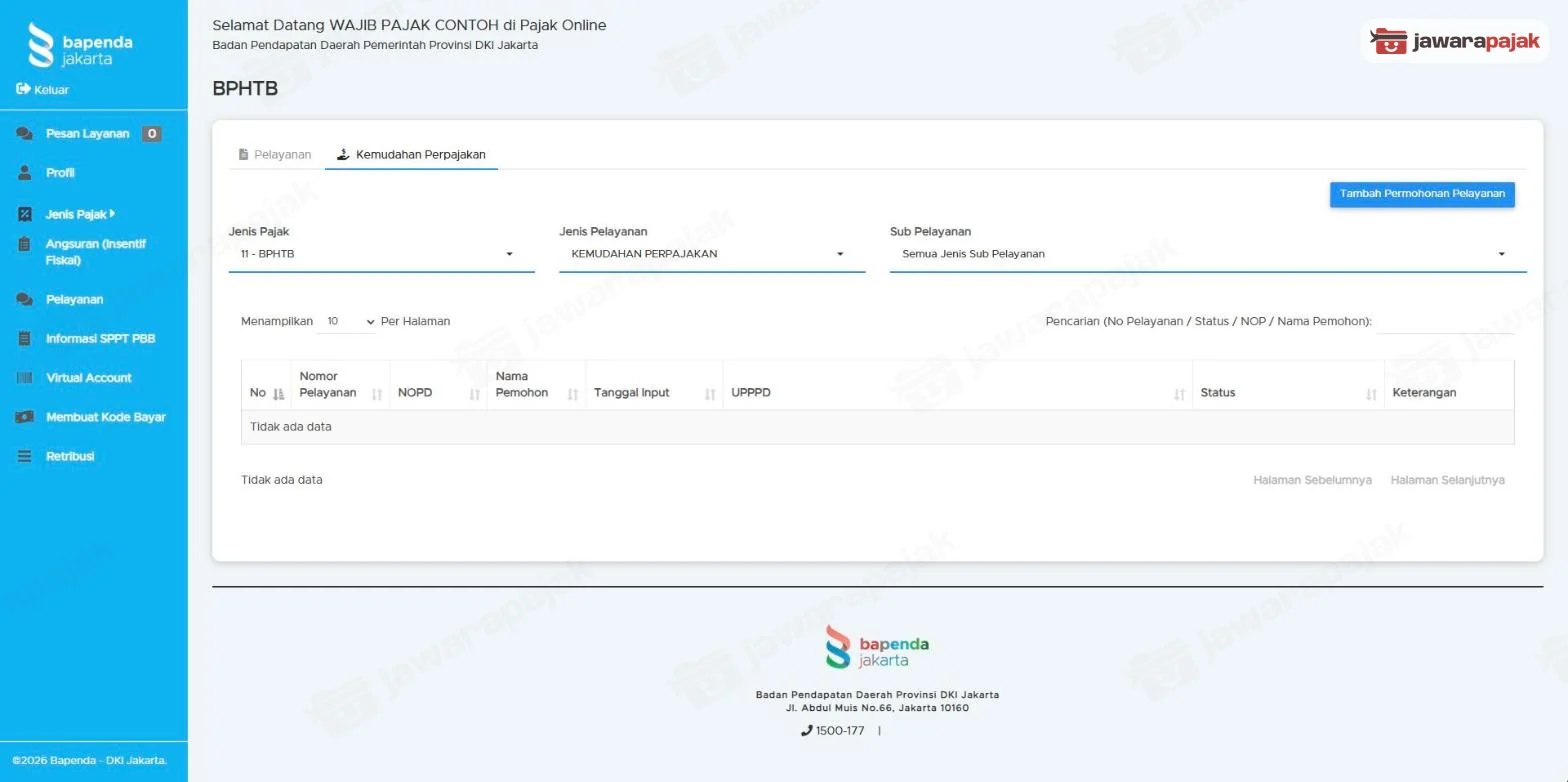1568x782 pixels.
Task: Sort by NOPD column icon
Action: pyautogui.click(x=475, y=394)
